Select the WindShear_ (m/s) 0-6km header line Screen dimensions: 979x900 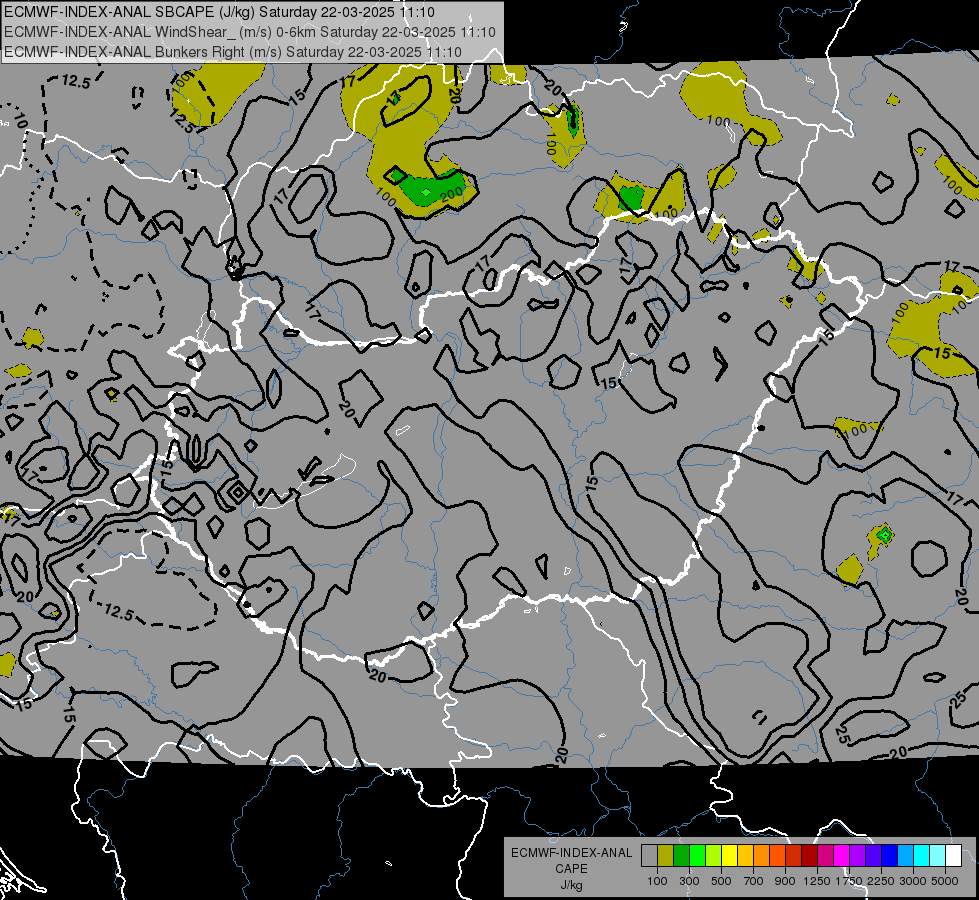click(250, 32)
